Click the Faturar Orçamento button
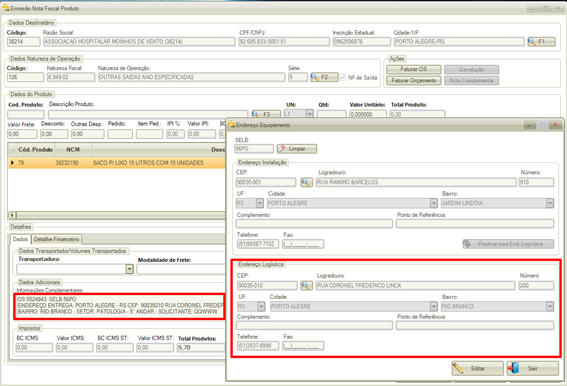This screenshot has width=567, height=386. point(414,80)
